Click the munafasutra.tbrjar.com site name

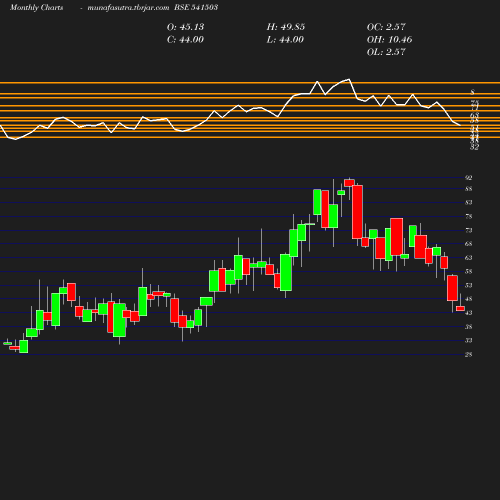point(128,7)
